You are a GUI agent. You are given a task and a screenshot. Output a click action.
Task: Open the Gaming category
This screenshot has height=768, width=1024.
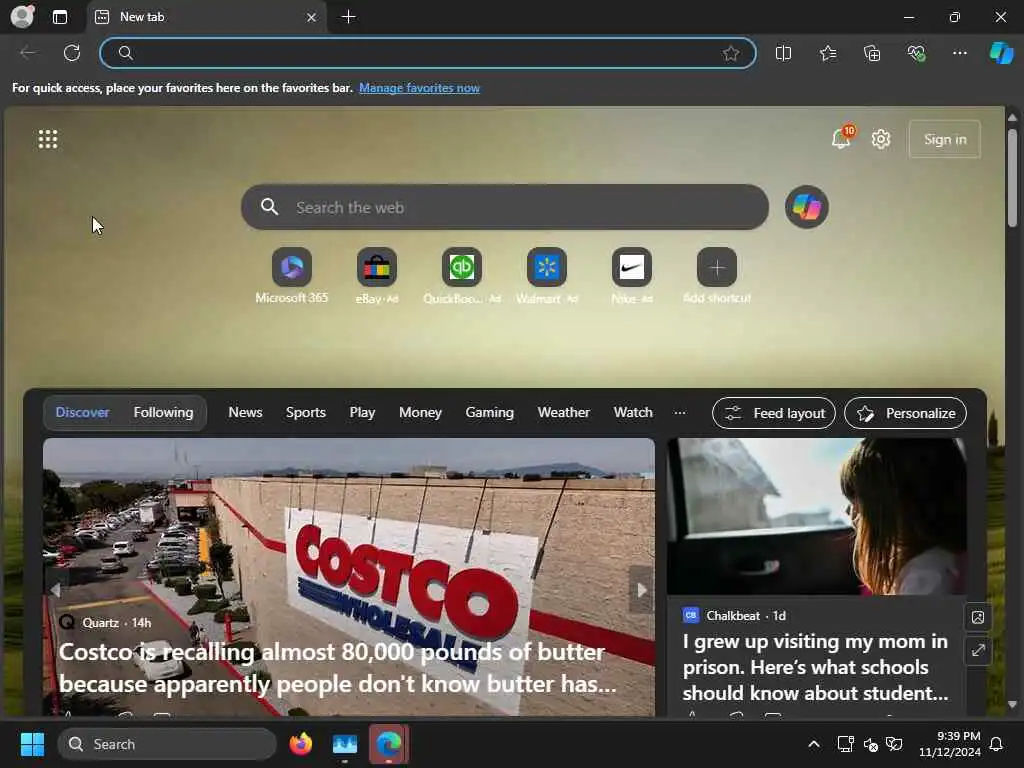click(490, 413)
